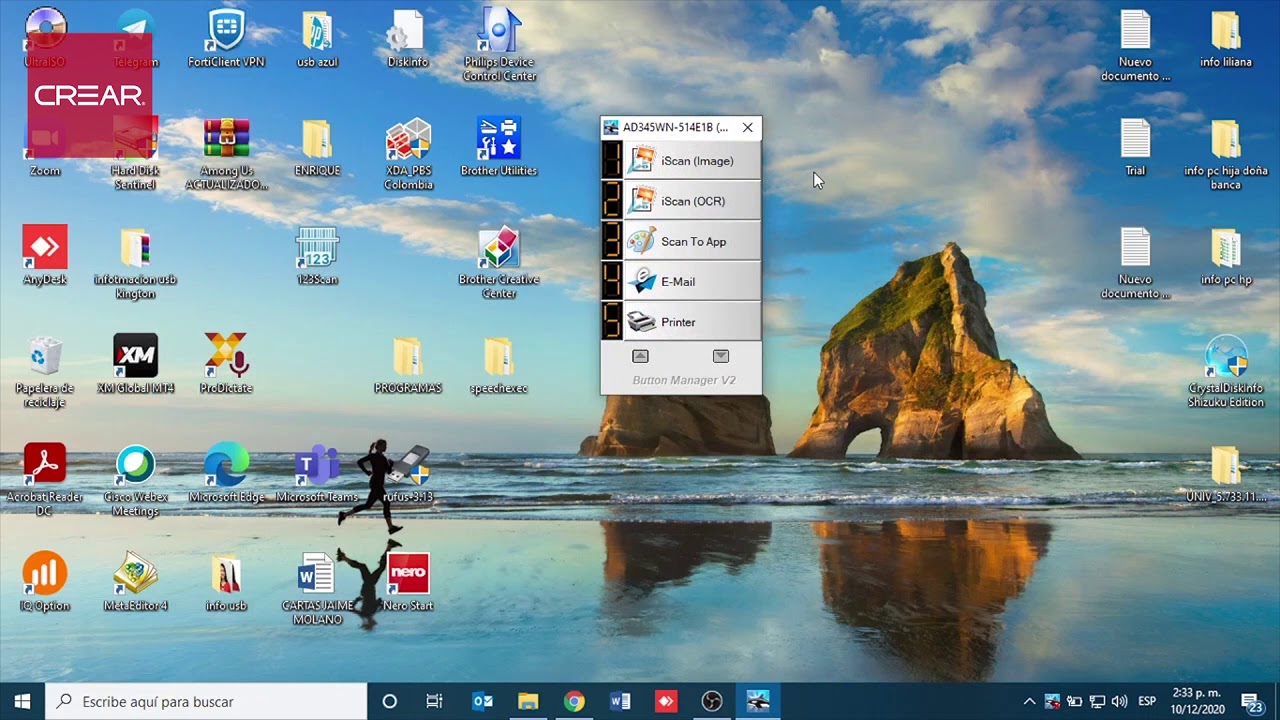Viewport: 1280px width, 720px height.
Task: Select iScan (Image) button in Button Manager
Action: tap(693, 161)
